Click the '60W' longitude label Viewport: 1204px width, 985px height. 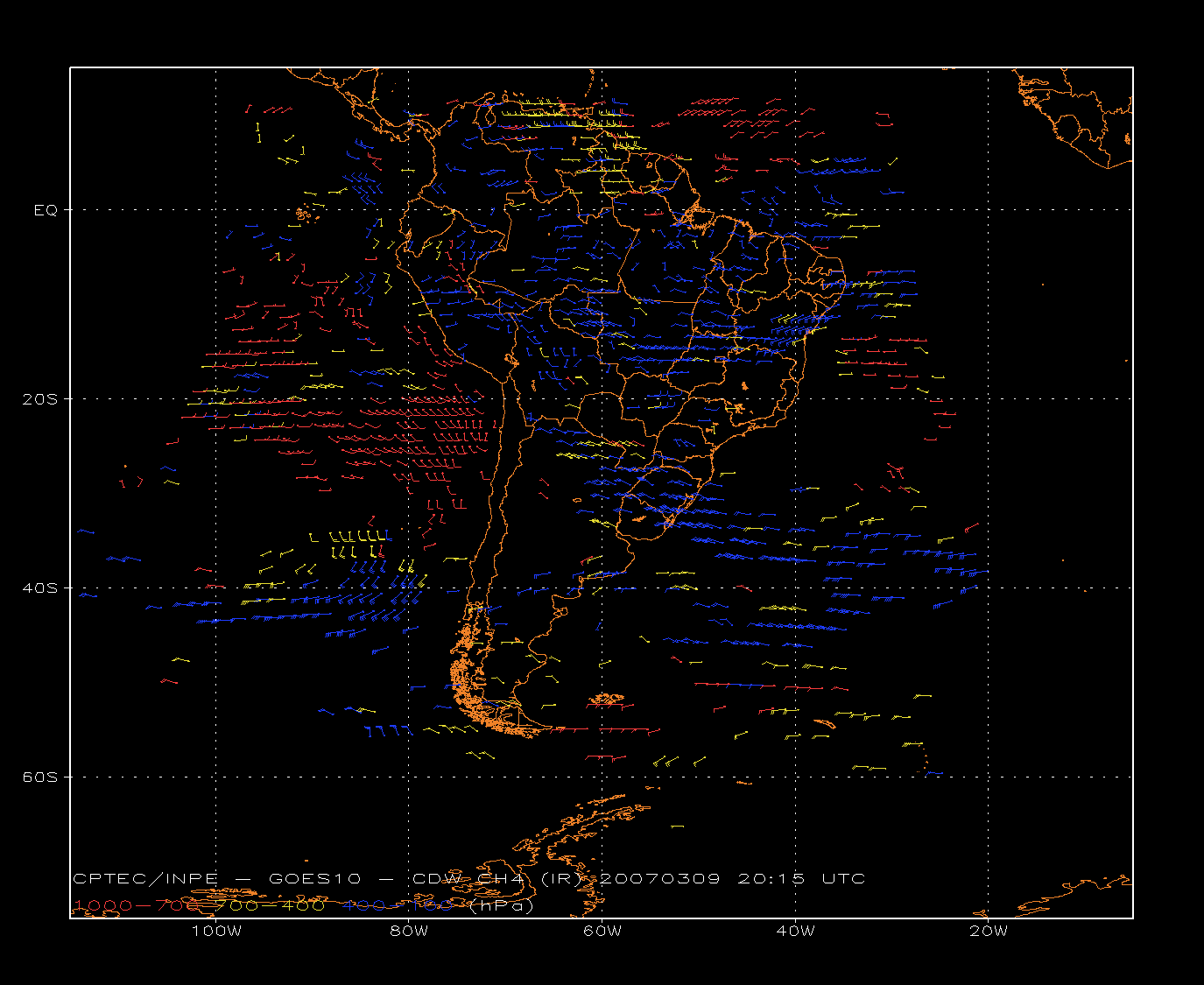(x=602, y=932)
